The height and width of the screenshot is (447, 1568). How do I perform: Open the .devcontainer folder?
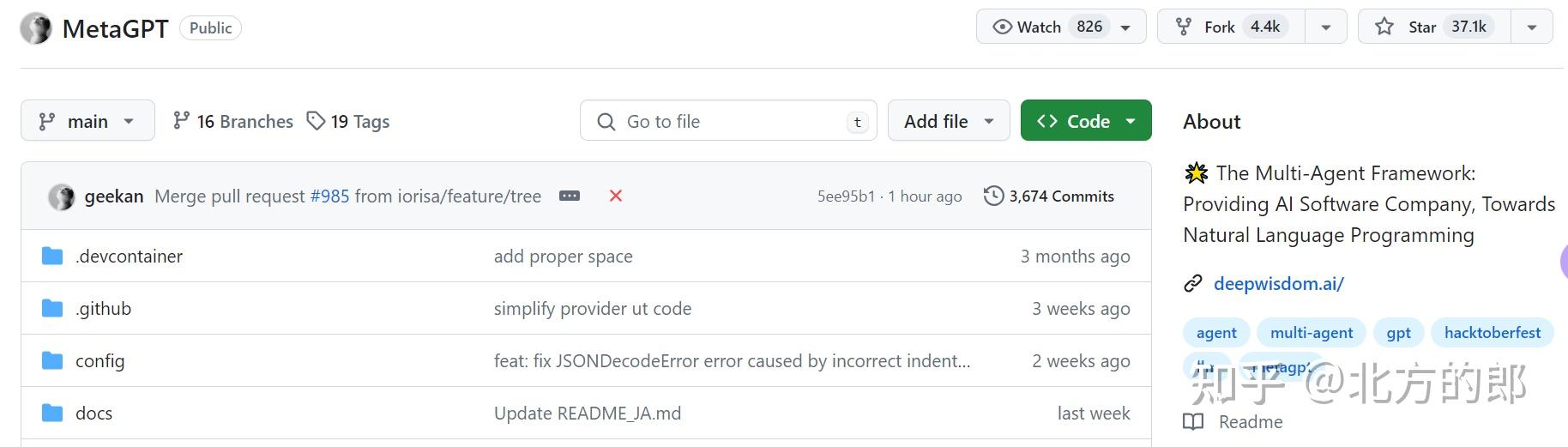point(129,256)
